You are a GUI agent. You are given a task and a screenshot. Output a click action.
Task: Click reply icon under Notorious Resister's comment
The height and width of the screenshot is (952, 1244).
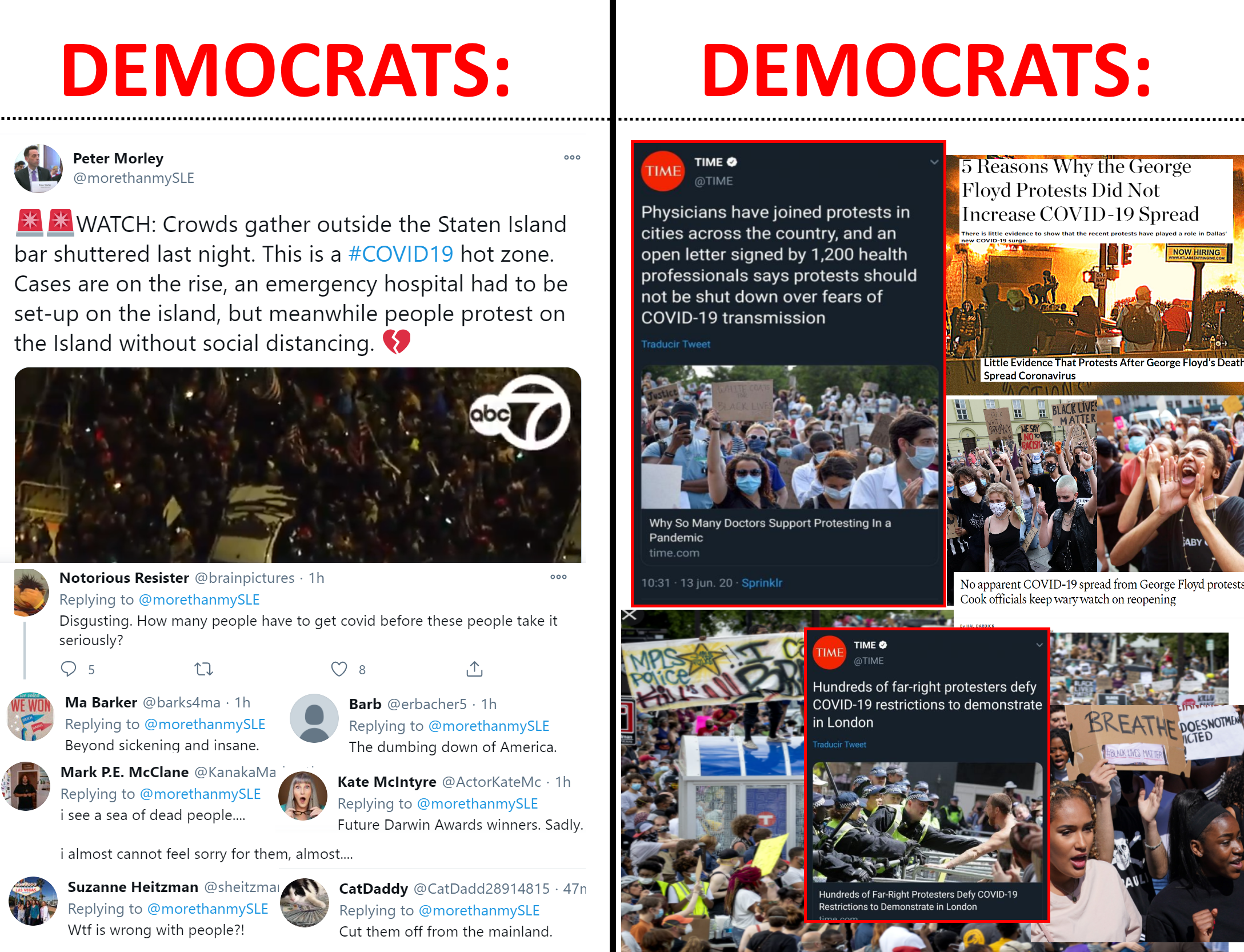coord(69,669)
